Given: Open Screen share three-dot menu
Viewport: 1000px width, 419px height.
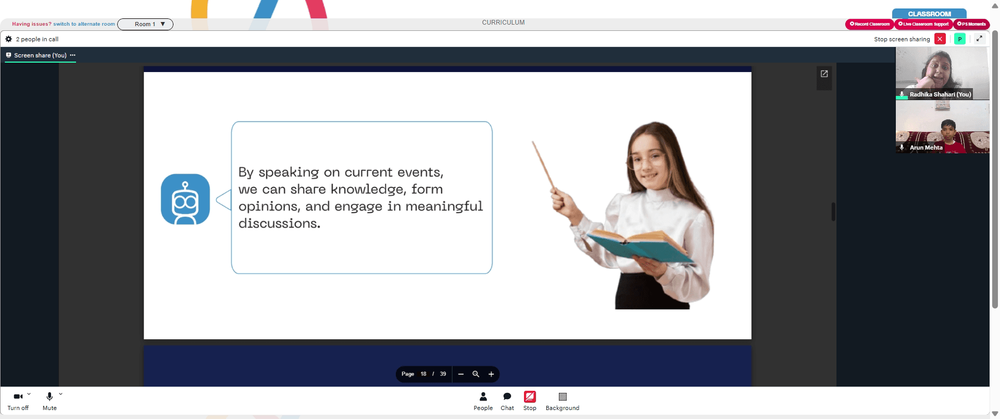Looking at the screenshot, I should (73, 55).
